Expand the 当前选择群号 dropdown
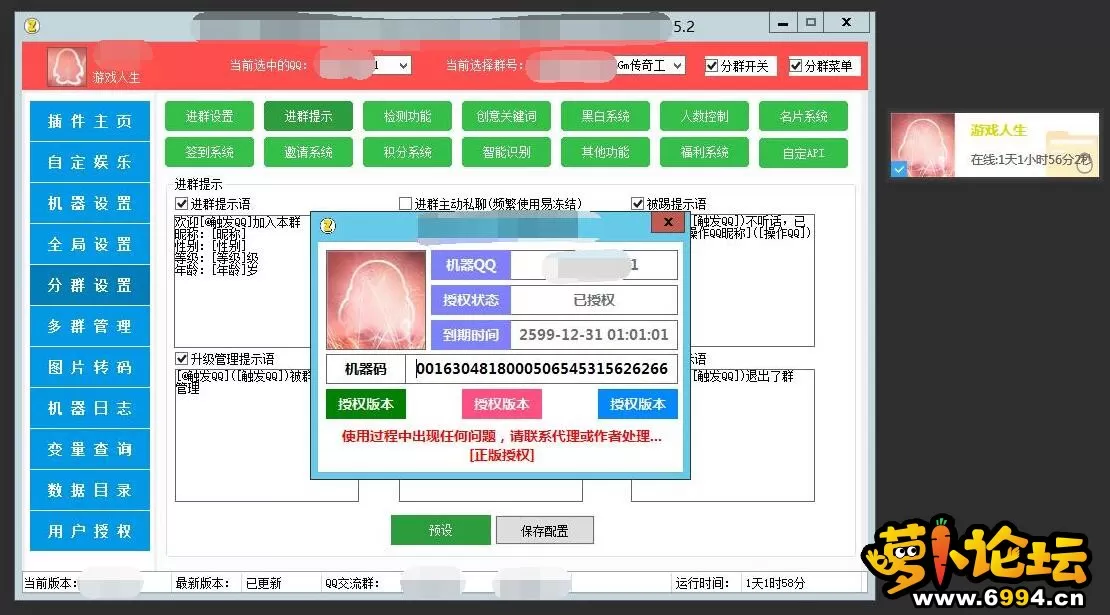1110x615 pixels. click(x=677, y=66)
